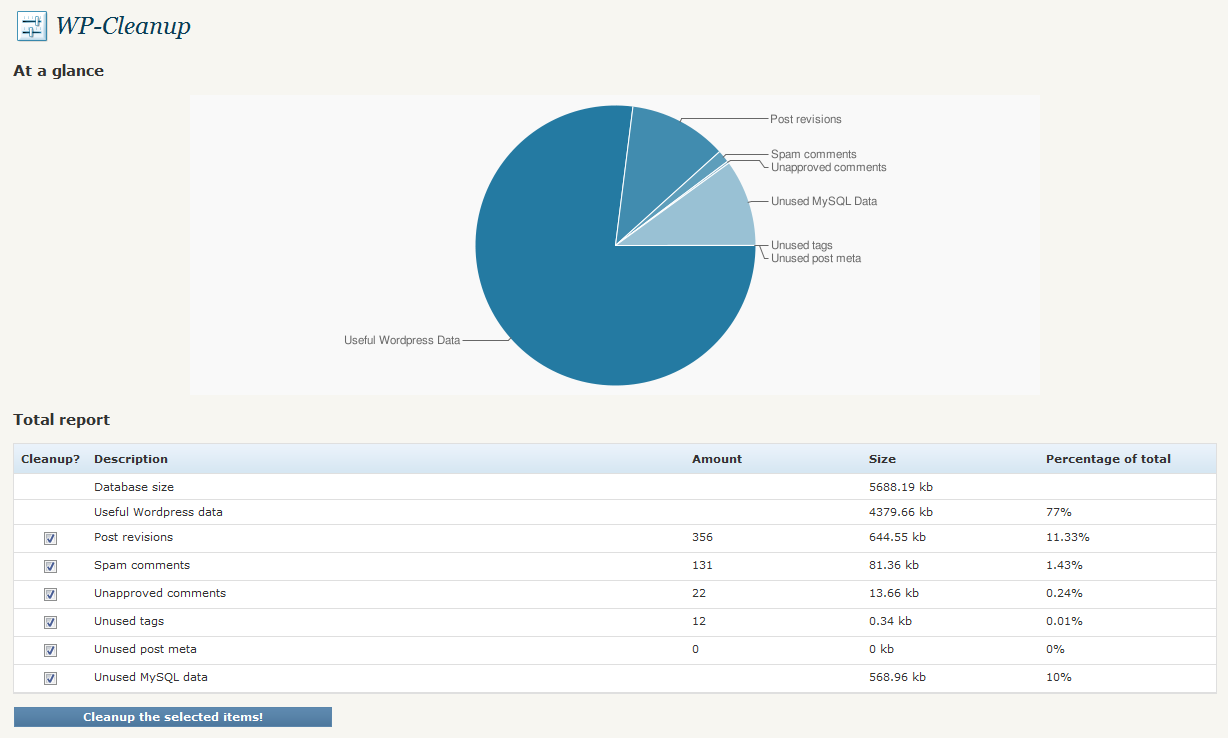Click the Size column header
The image size is (1228, 738).
point(882,459)
